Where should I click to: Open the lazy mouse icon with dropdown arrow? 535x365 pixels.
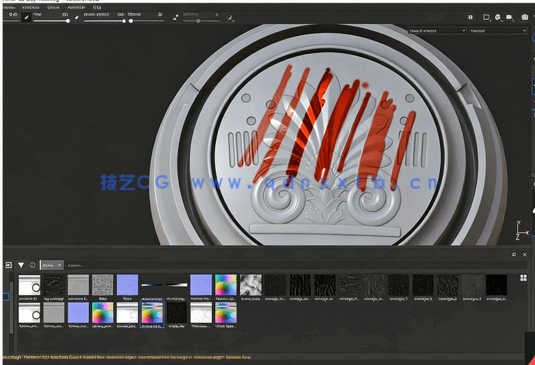(231, 18)
